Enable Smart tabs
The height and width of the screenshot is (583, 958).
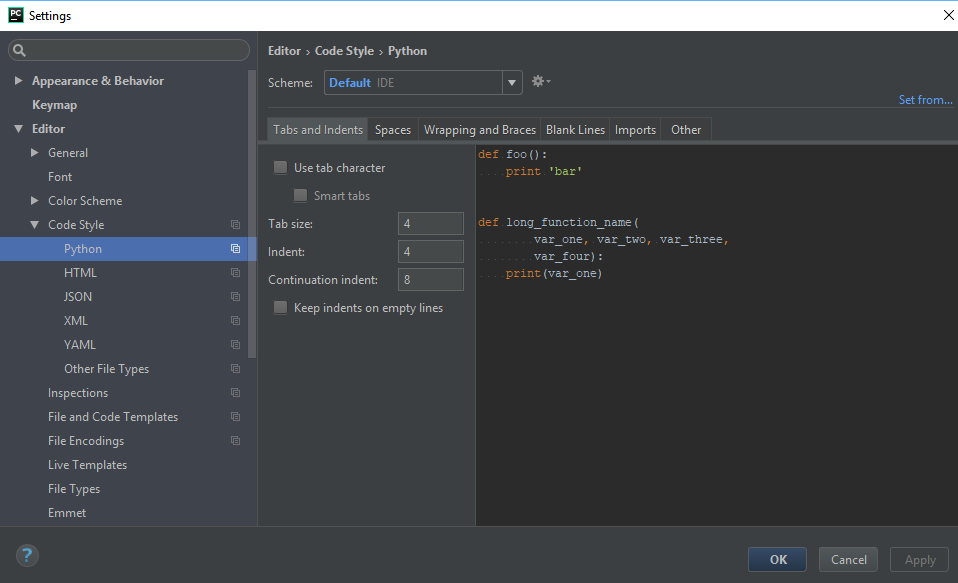[300, 195]
